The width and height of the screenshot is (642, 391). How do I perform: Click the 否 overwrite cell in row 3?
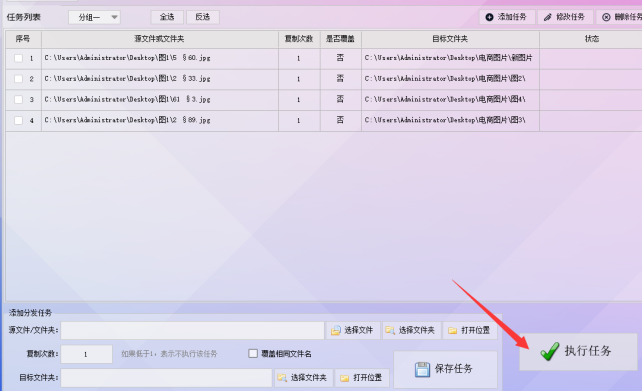click(x=340, y=99)
